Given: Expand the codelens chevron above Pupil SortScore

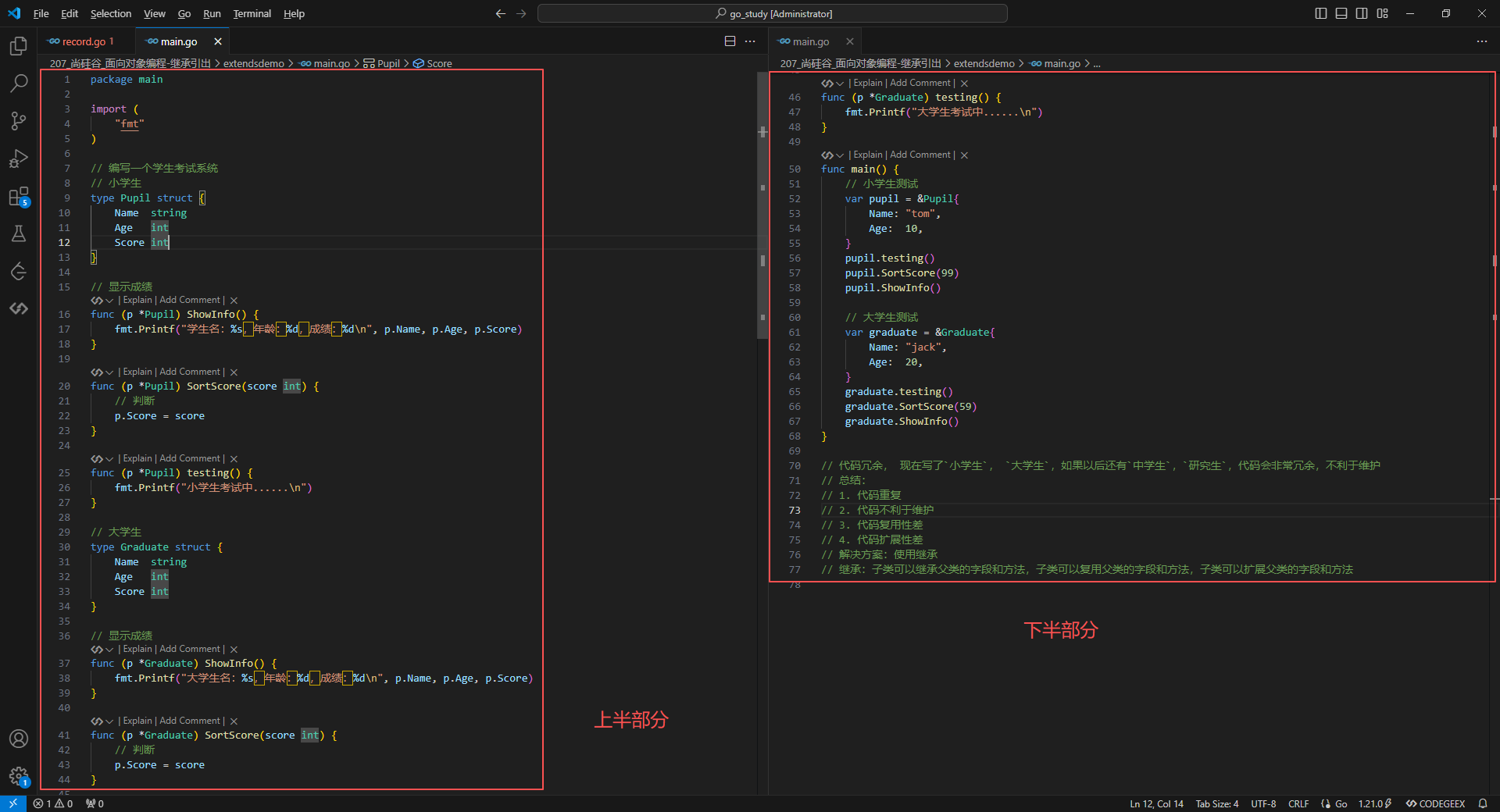Looking at the screenshot, I should (x=109, y=372).
